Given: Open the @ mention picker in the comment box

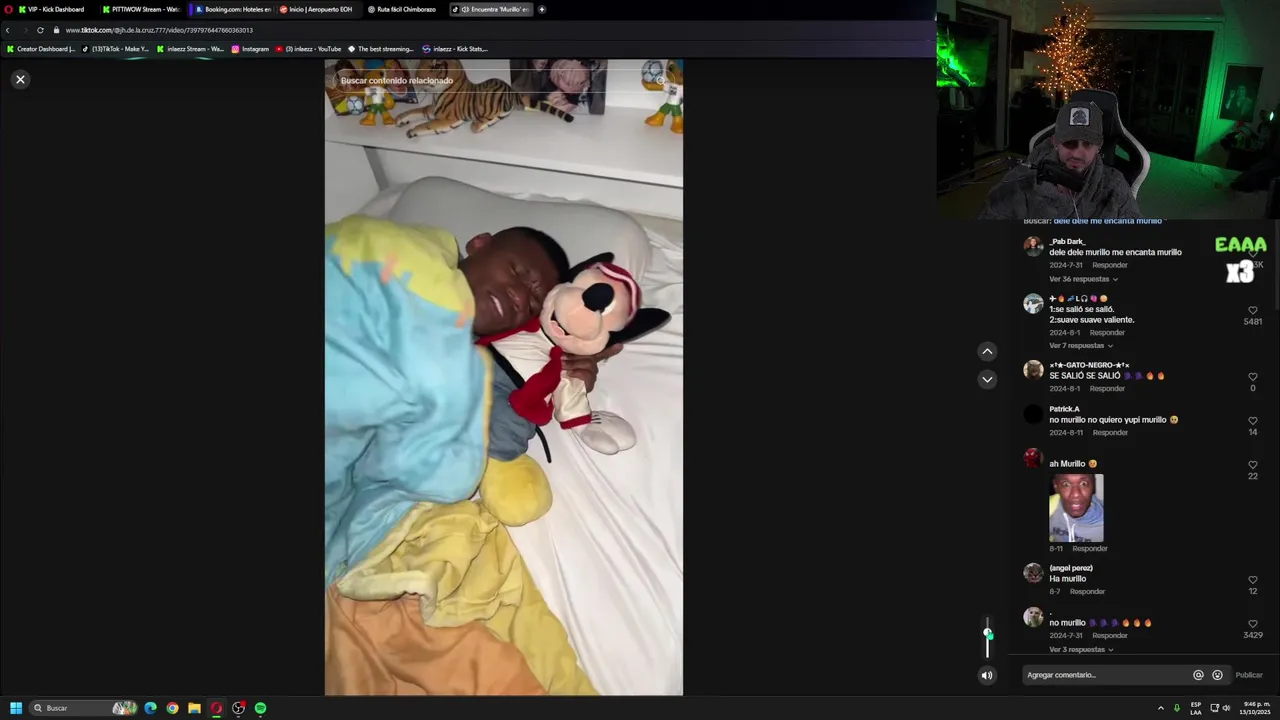Looking at the screenshot, I should pos(1198,675).
